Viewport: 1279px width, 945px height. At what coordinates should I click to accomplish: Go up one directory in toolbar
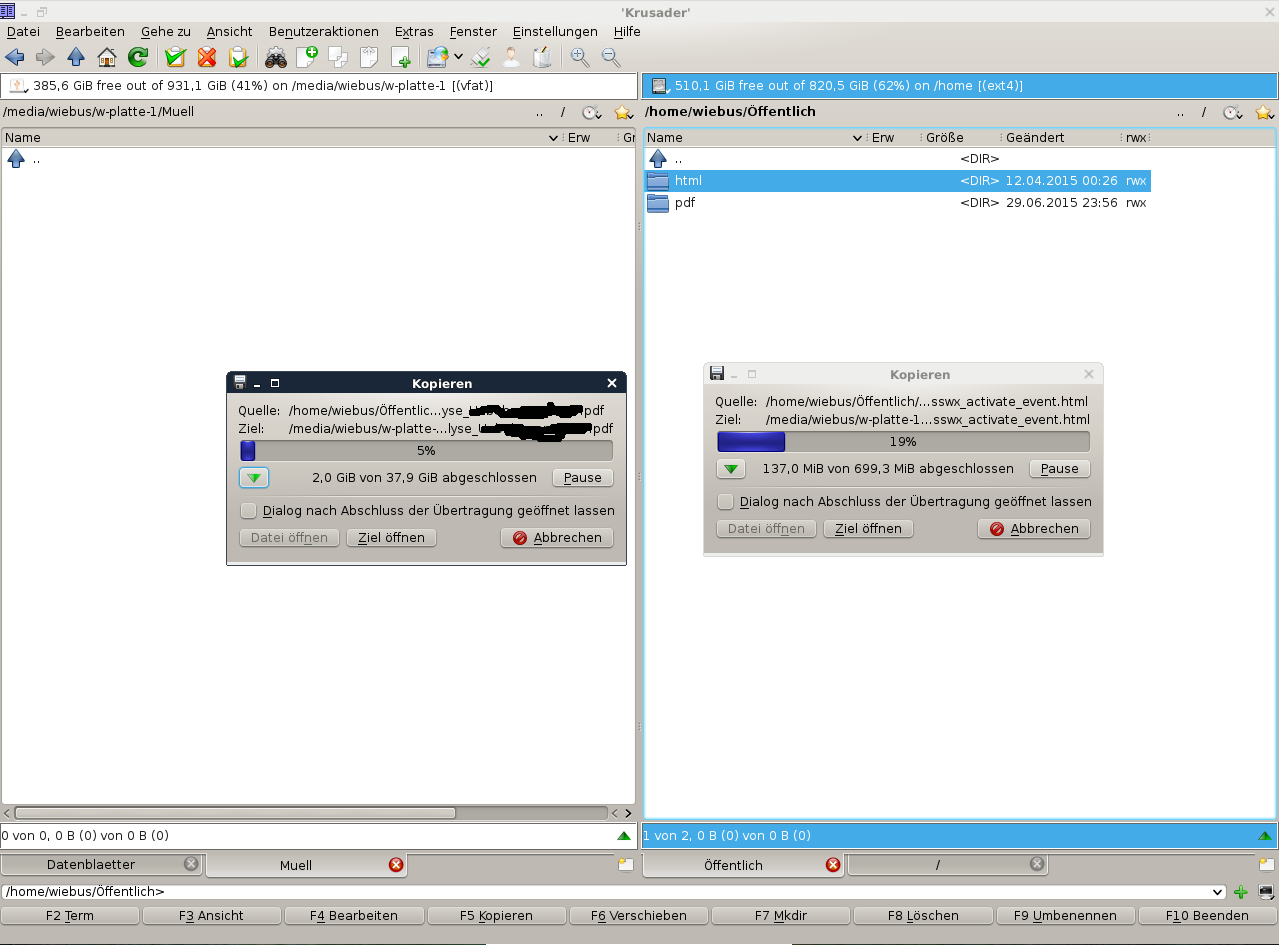click(x=77, y=57)
